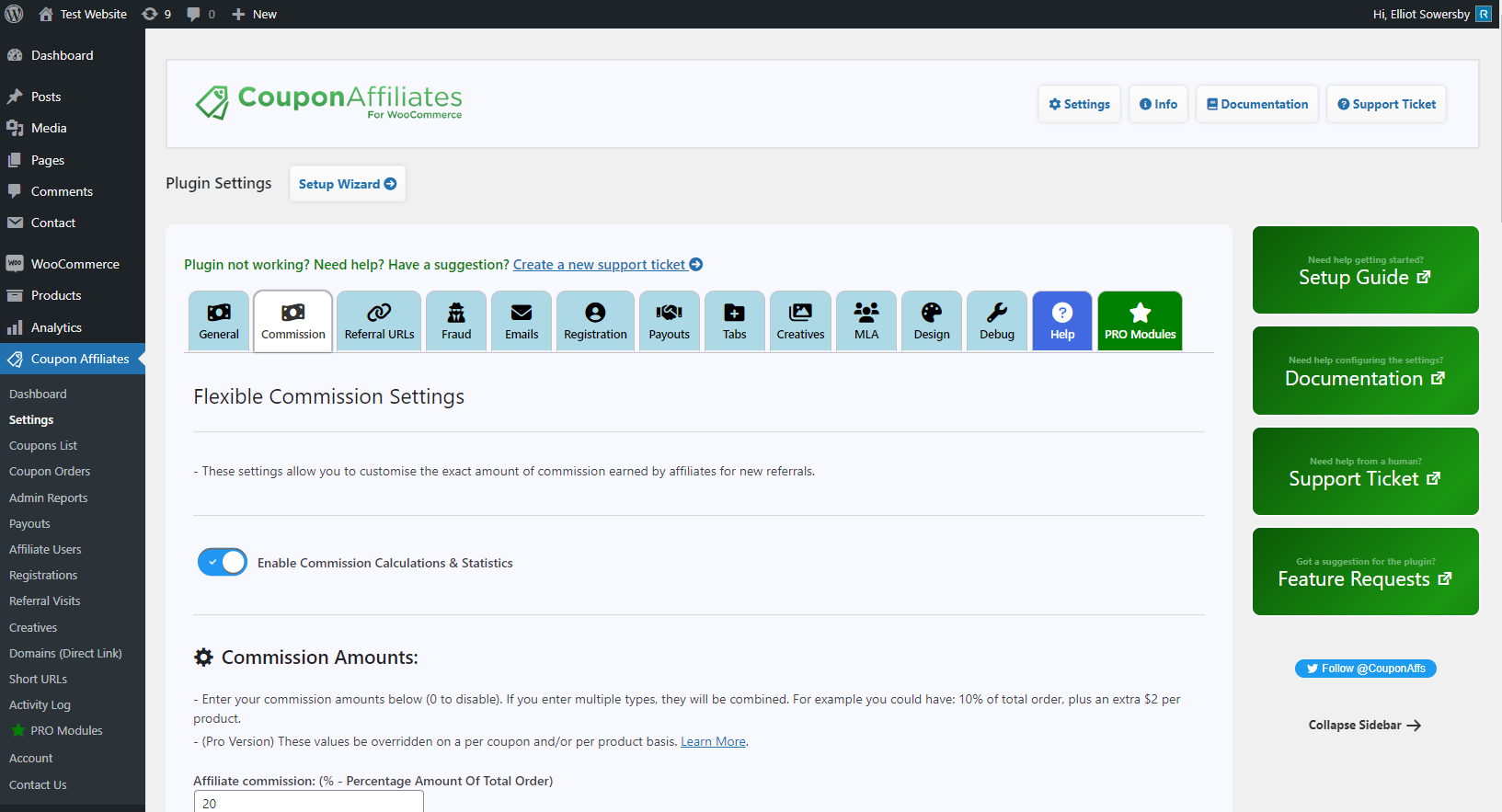Open Coupon Orders submenu item

click(50, 471)
